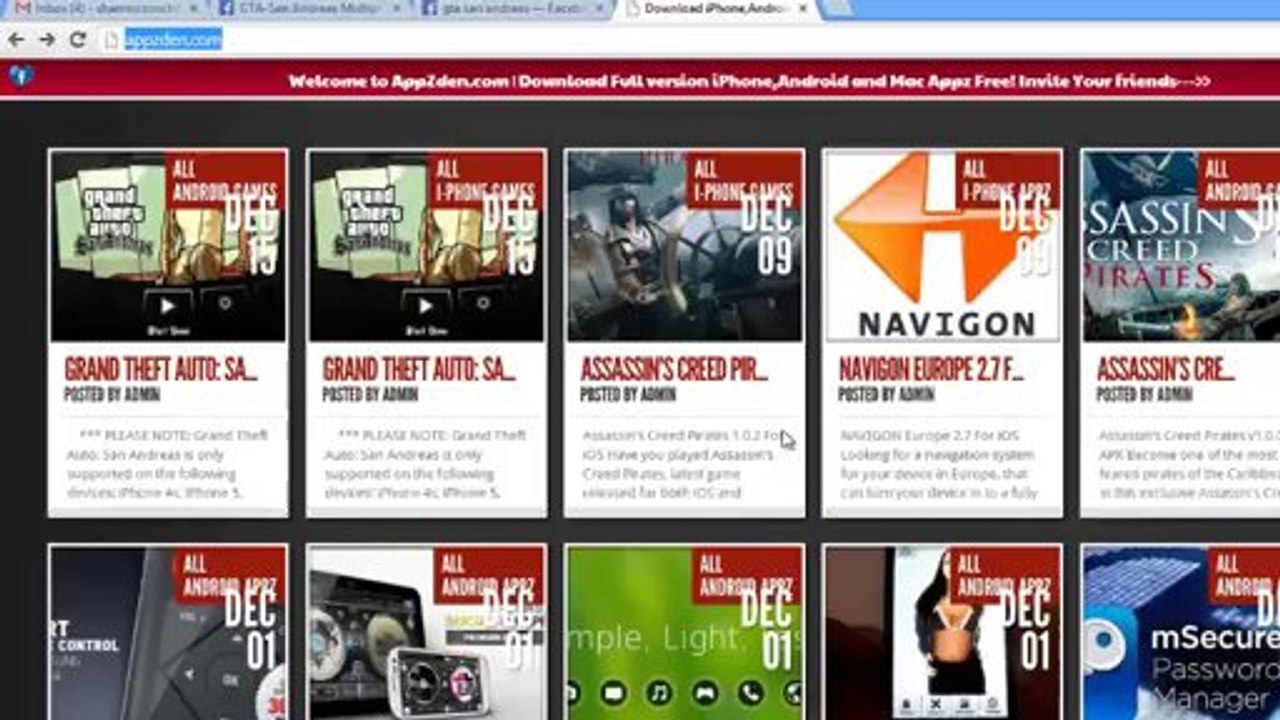Select All Android Appz on the green Simple, Light card
Screen dimensions: 1280x720
pyautogui.click(x=745, y=576)
